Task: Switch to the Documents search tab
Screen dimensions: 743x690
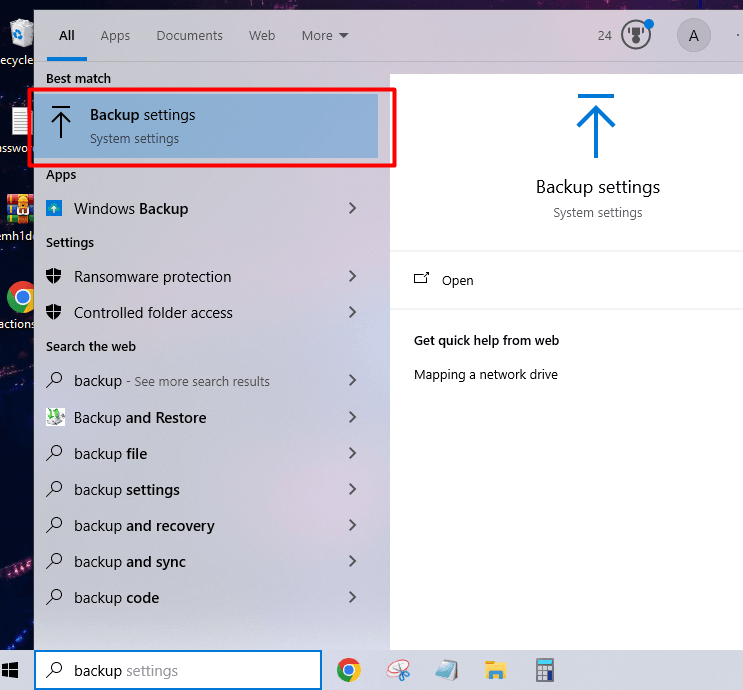Action: pos(190,36)
